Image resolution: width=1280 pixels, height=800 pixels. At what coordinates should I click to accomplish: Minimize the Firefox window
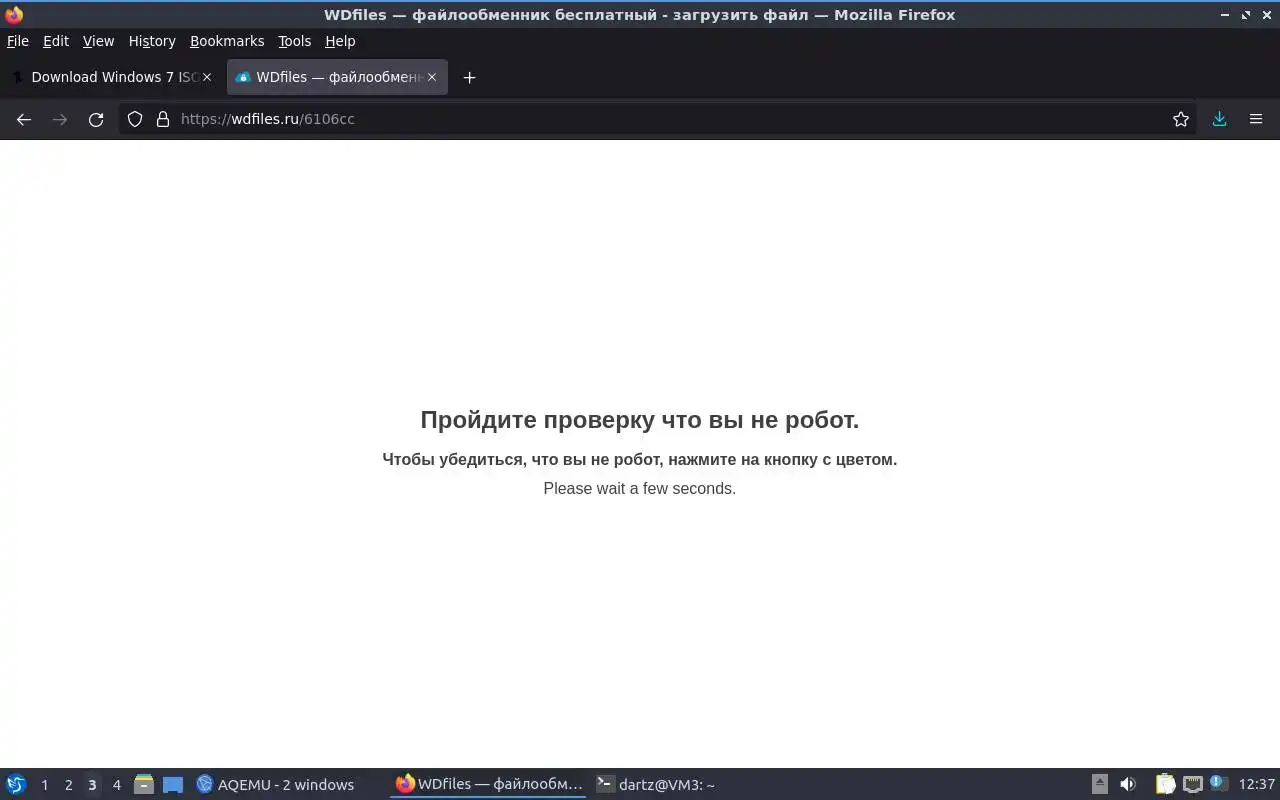(x=1226, y=15)
